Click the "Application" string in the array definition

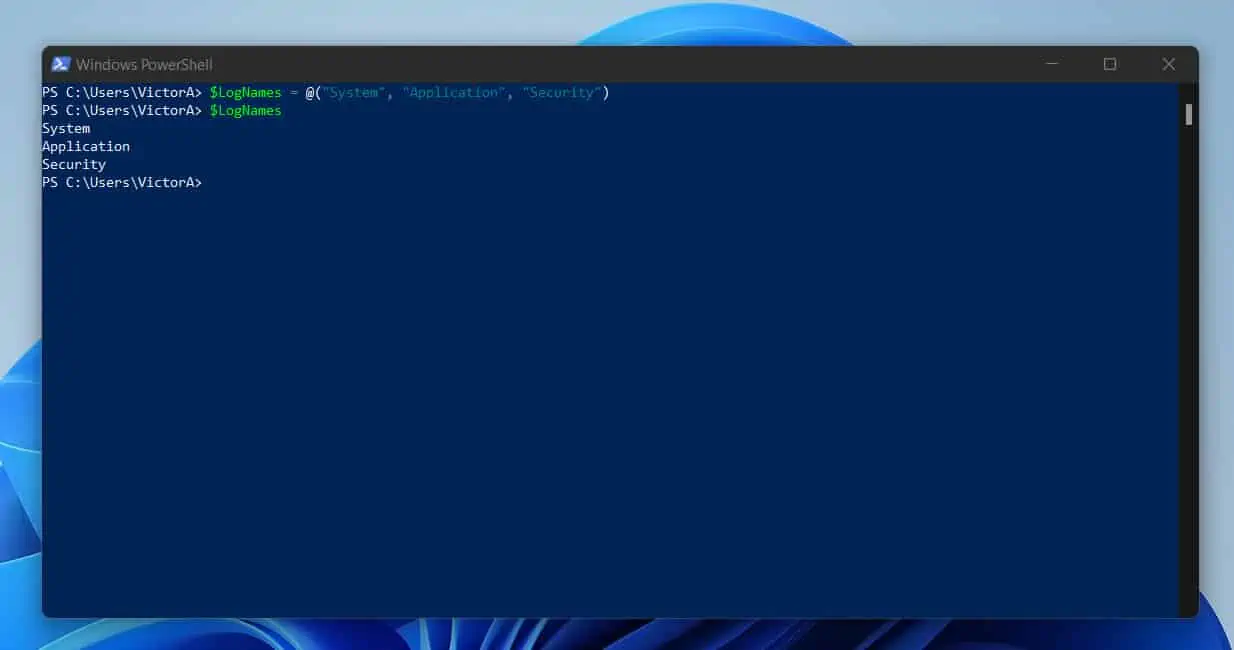tap(454, 93)
